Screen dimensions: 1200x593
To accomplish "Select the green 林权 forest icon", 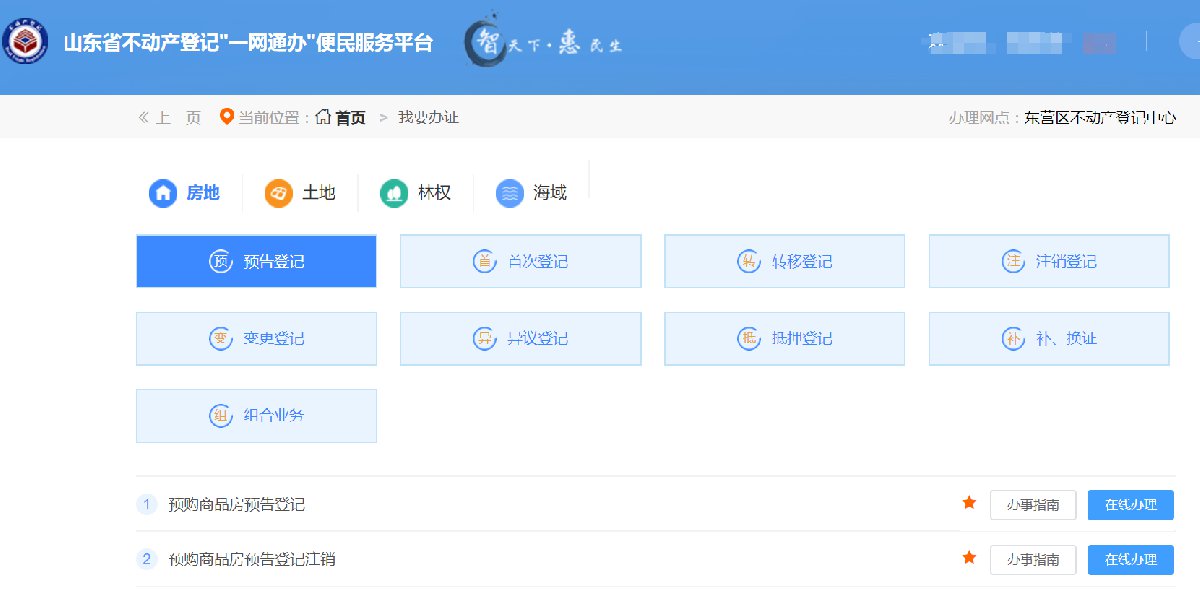I will (394, 193).
